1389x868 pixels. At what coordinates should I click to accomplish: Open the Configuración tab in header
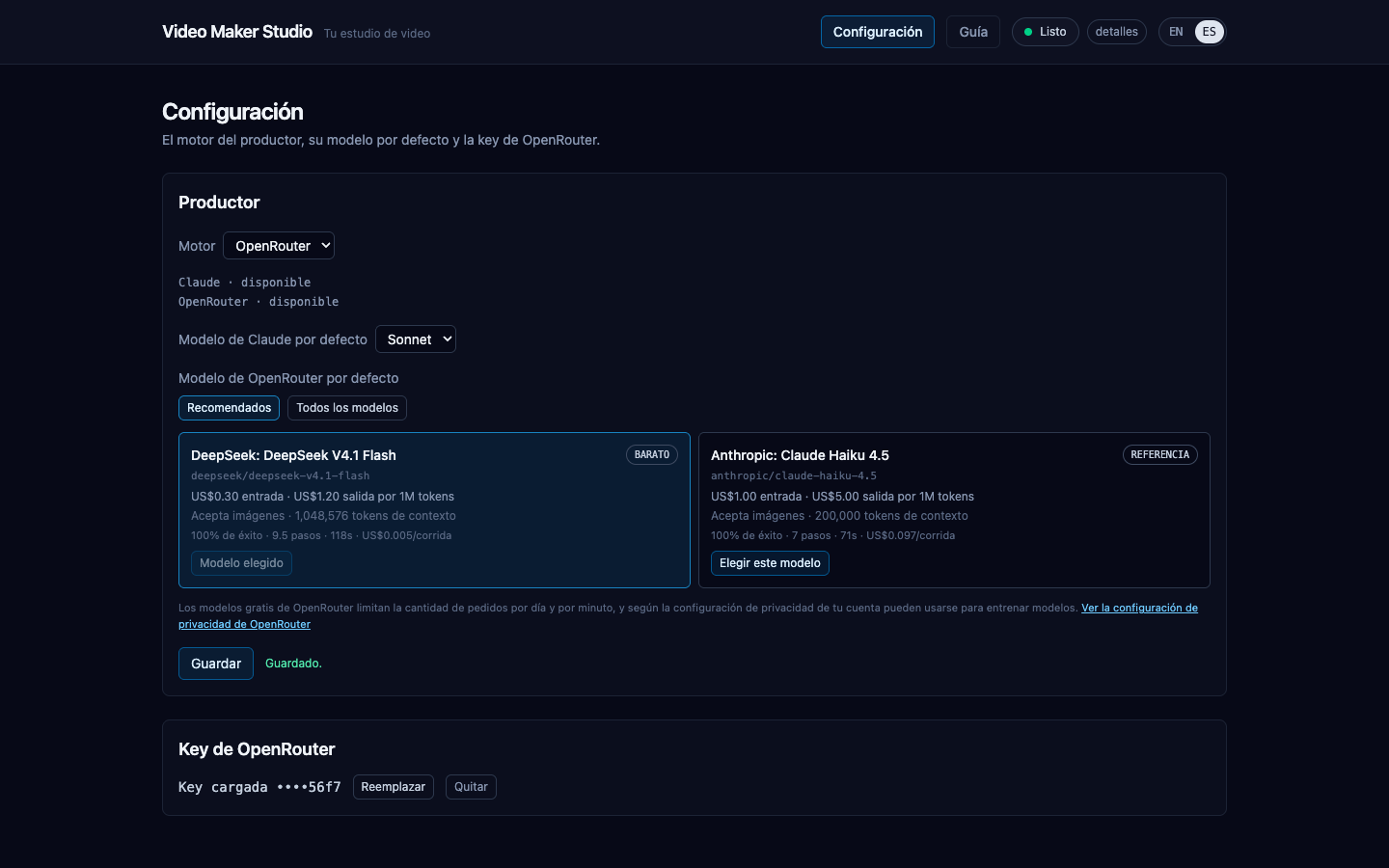tap(877, 32)
